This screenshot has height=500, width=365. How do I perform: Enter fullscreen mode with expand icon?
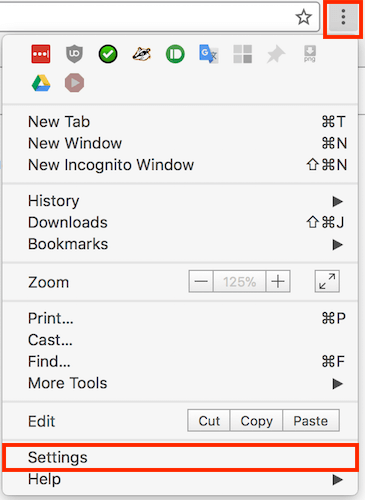[x=327, y=281]
